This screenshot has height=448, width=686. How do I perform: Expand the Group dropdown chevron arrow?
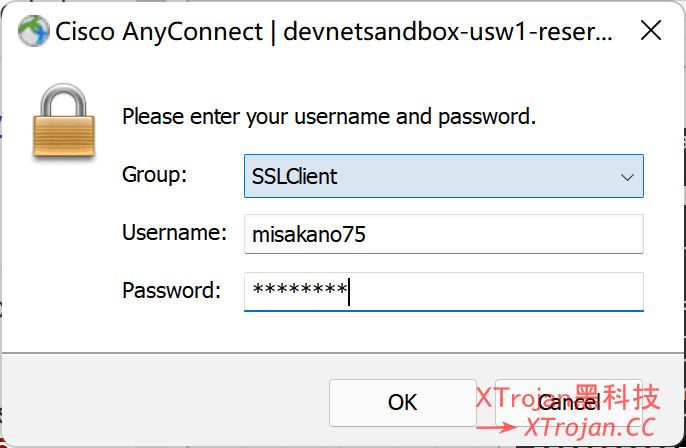(627, 177)
